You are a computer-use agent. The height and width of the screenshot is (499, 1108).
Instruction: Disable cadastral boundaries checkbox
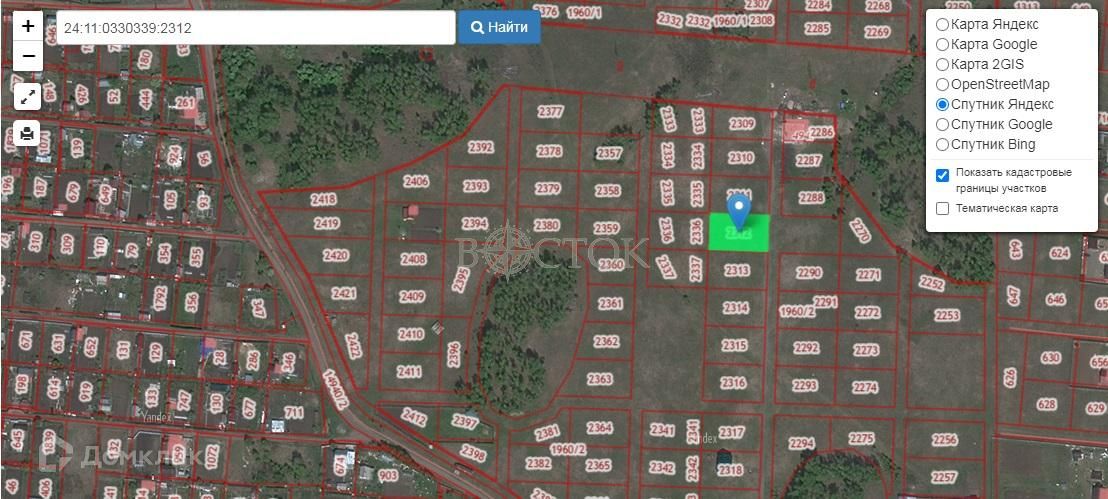[x=942, y=175]
